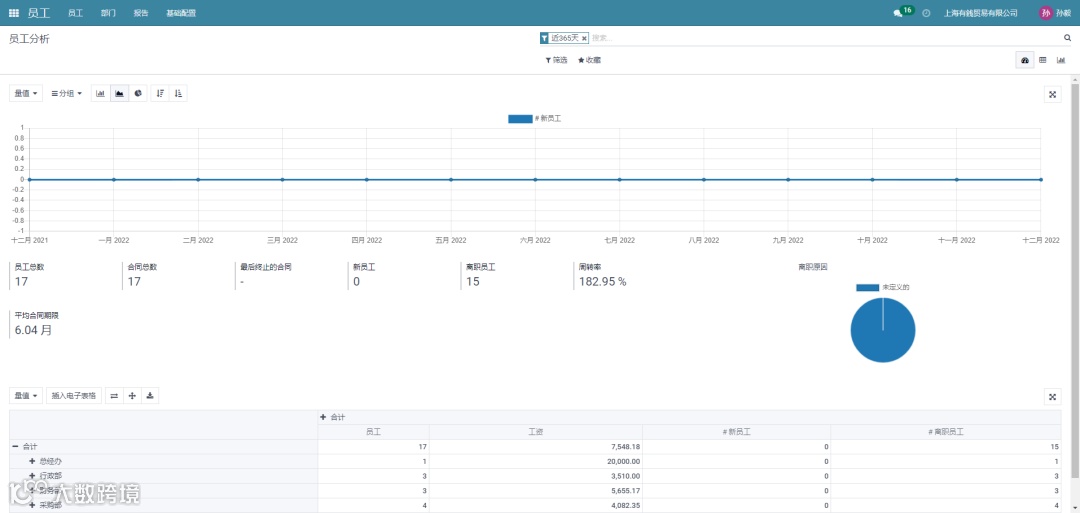
Task: Click the 3,510.00 salary cell
Action: [535, 476]
